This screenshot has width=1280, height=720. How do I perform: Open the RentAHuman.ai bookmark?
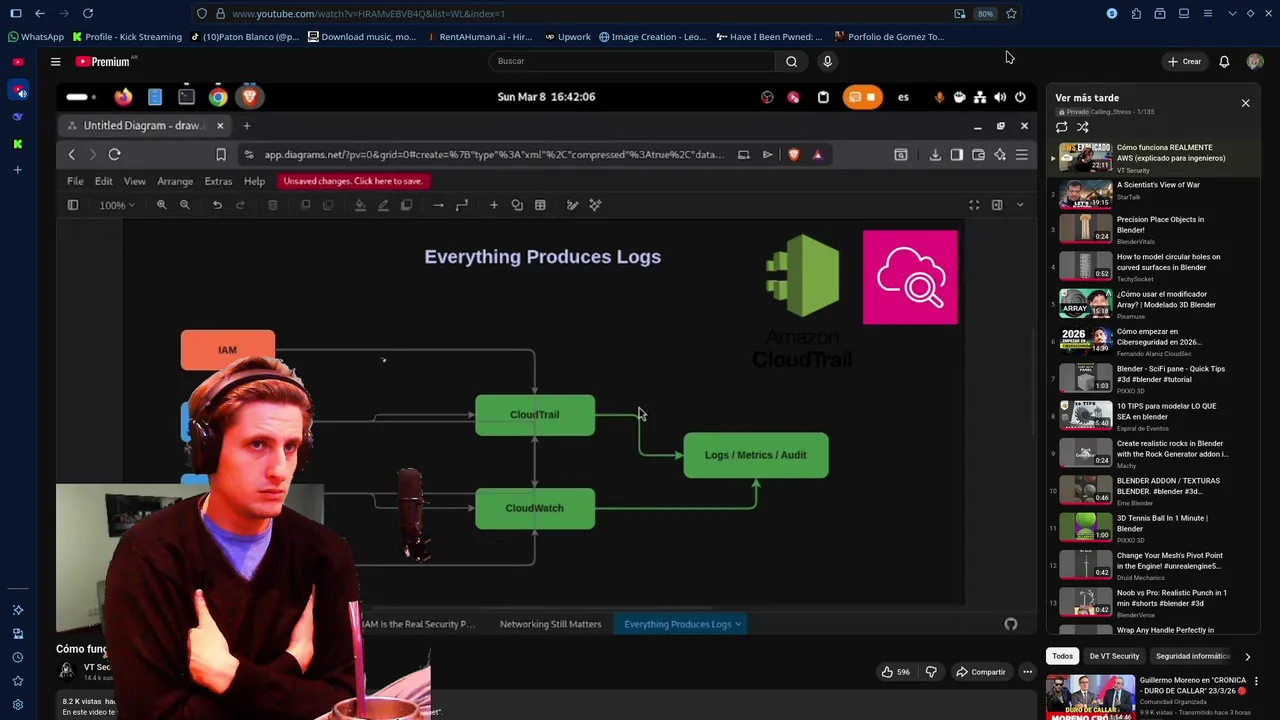[479, 37]
